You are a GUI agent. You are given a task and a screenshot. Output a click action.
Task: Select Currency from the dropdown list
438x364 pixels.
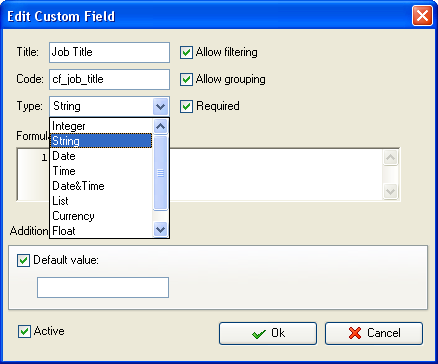(x=101, y=216)
